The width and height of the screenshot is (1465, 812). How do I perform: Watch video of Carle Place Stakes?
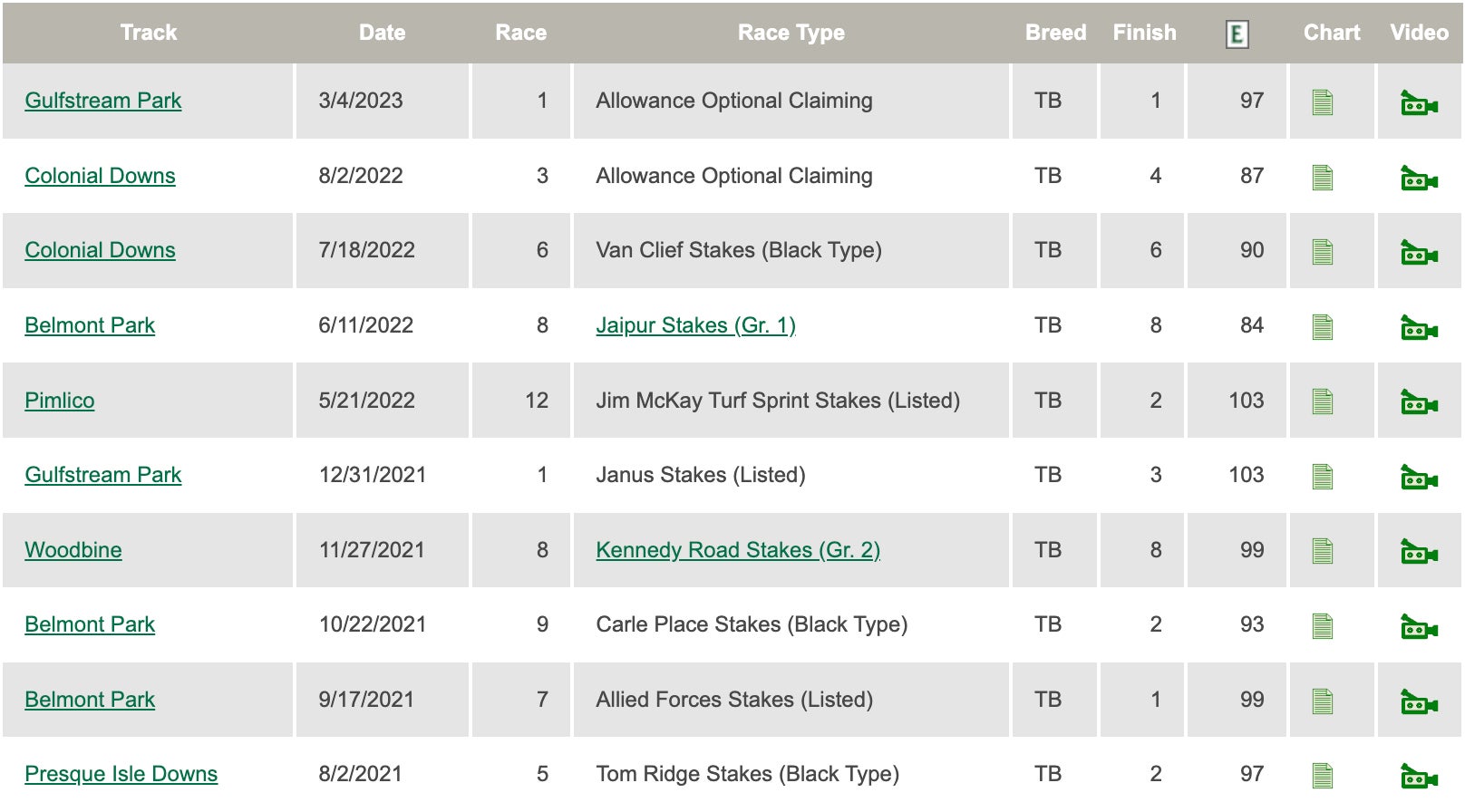click(1419, 627)
